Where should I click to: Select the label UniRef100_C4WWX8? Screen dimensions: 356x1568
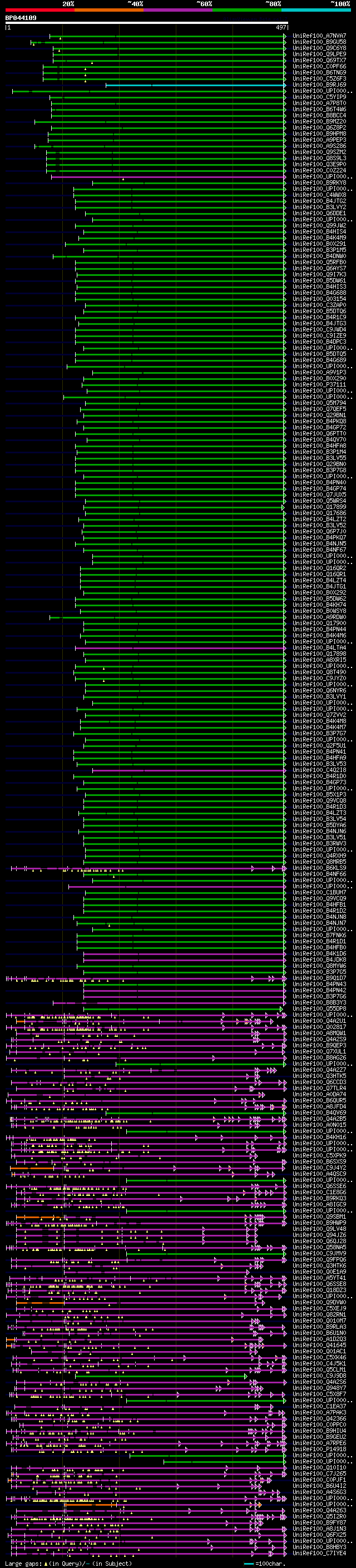[x=319, y=195]
